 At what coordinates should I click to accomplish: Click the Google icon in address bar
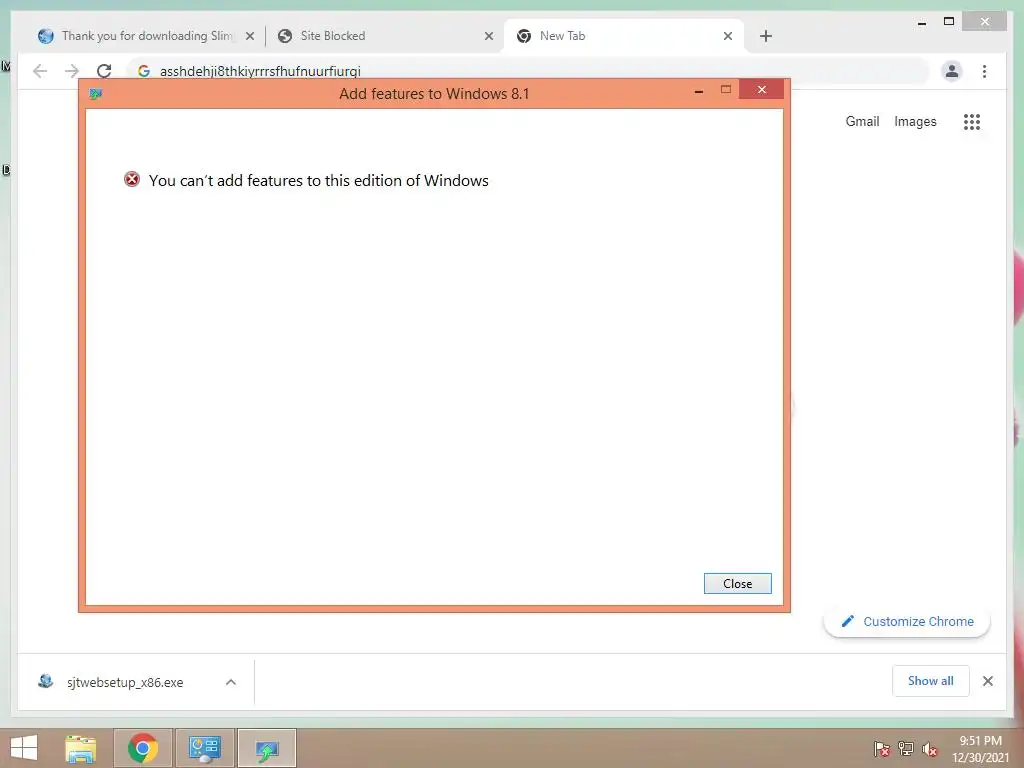click(x=144, y=71)
